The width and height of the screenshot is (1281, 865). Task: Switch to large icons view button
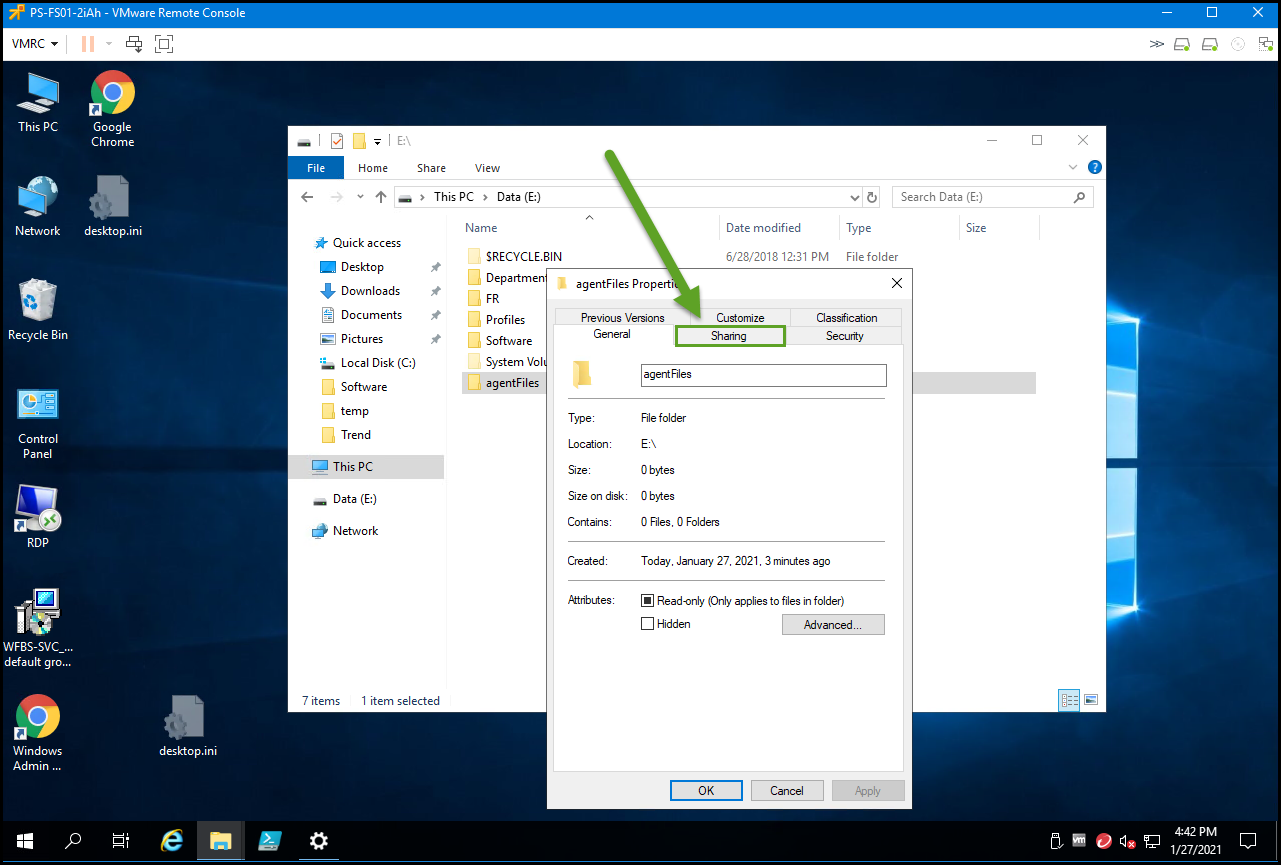[x=1091, y=700]
